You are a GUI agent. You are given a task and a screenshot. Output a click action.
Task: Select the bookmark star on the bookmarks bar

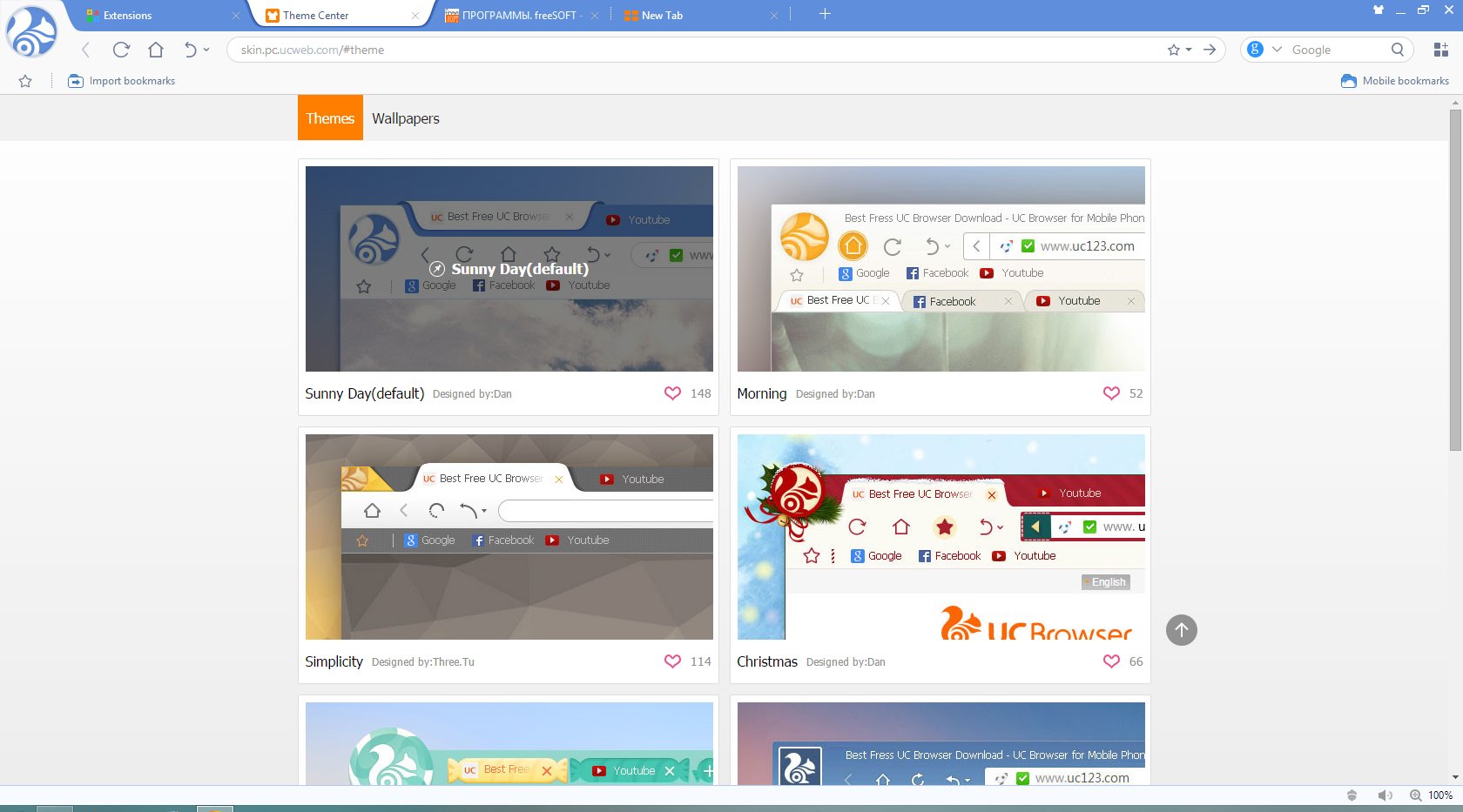pyautogui.click(x=25, y=80)
